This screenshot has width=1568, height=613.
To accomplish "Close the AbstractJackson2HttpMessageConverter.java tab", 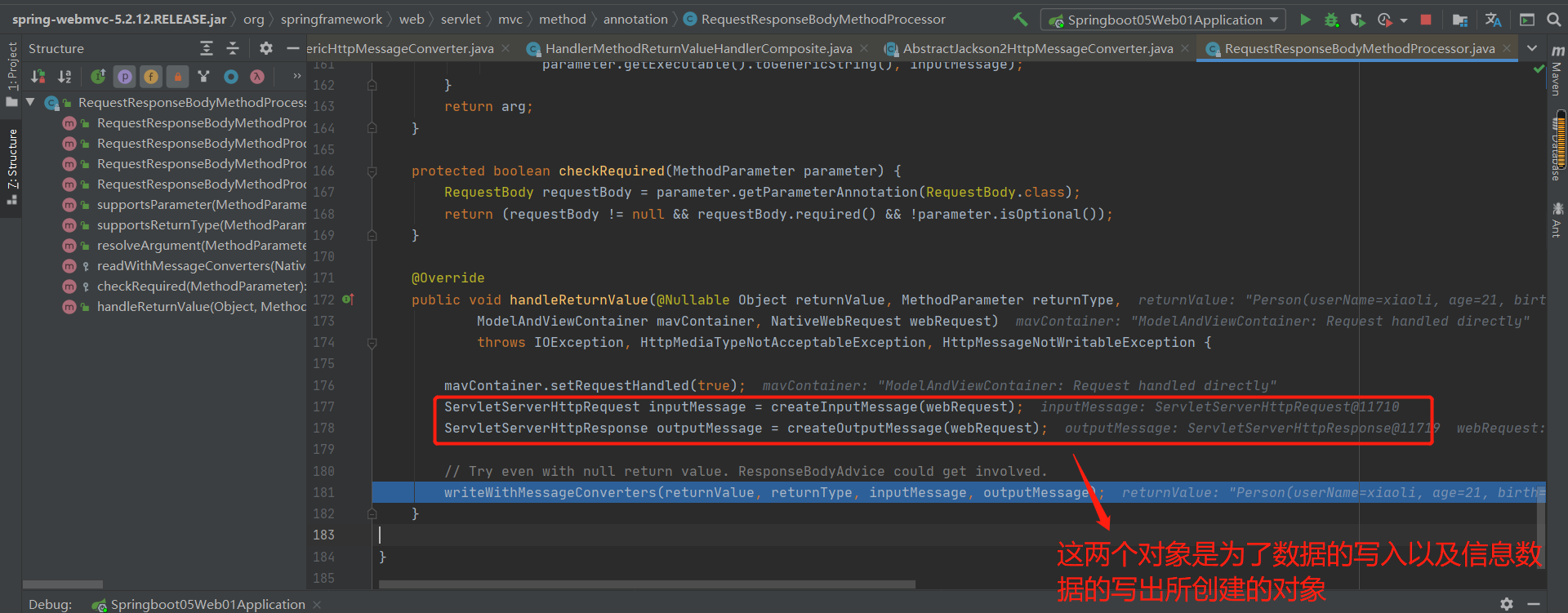I will tap(1185, 49).
